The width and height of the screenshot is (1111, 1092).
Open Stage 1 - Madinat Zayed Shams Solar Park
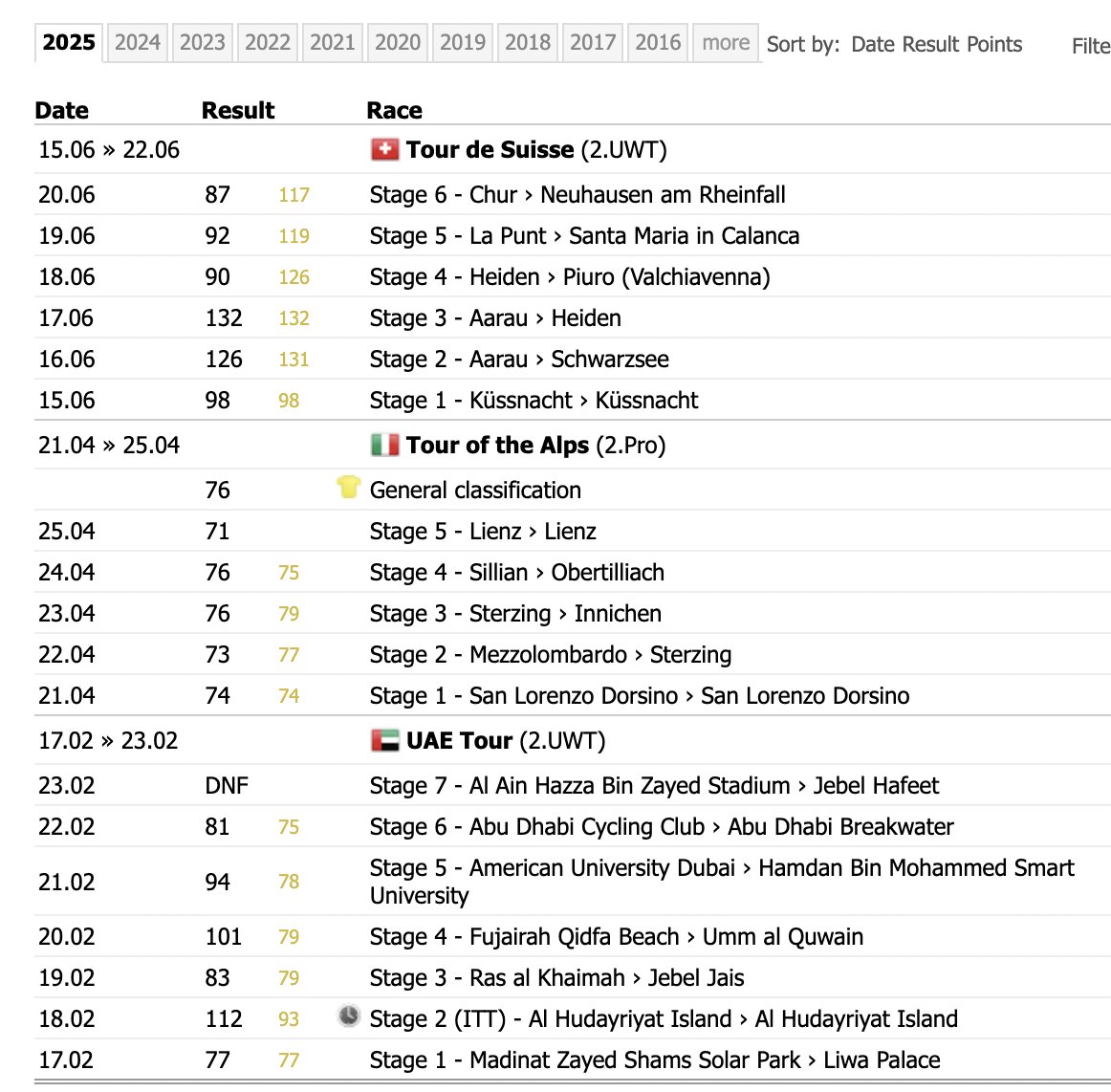point(655,1060)
